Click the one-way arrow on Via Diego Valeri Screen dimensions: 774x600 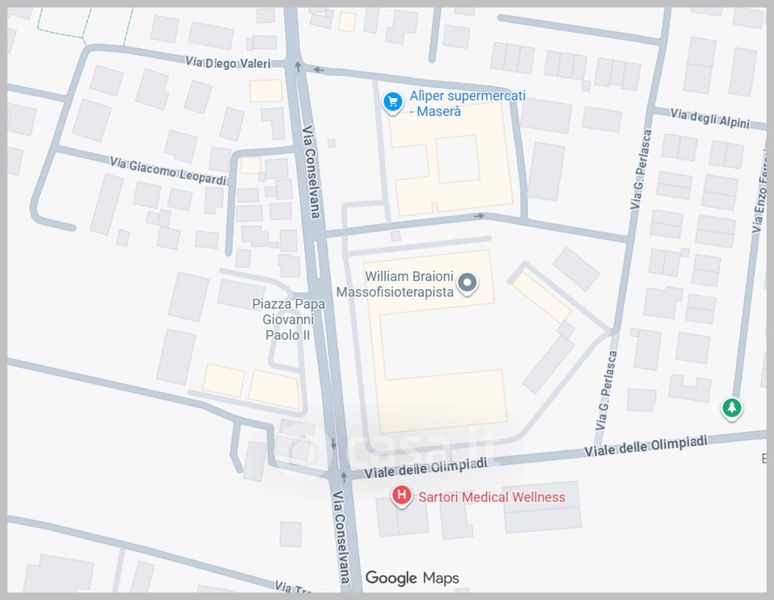point(318,70)
